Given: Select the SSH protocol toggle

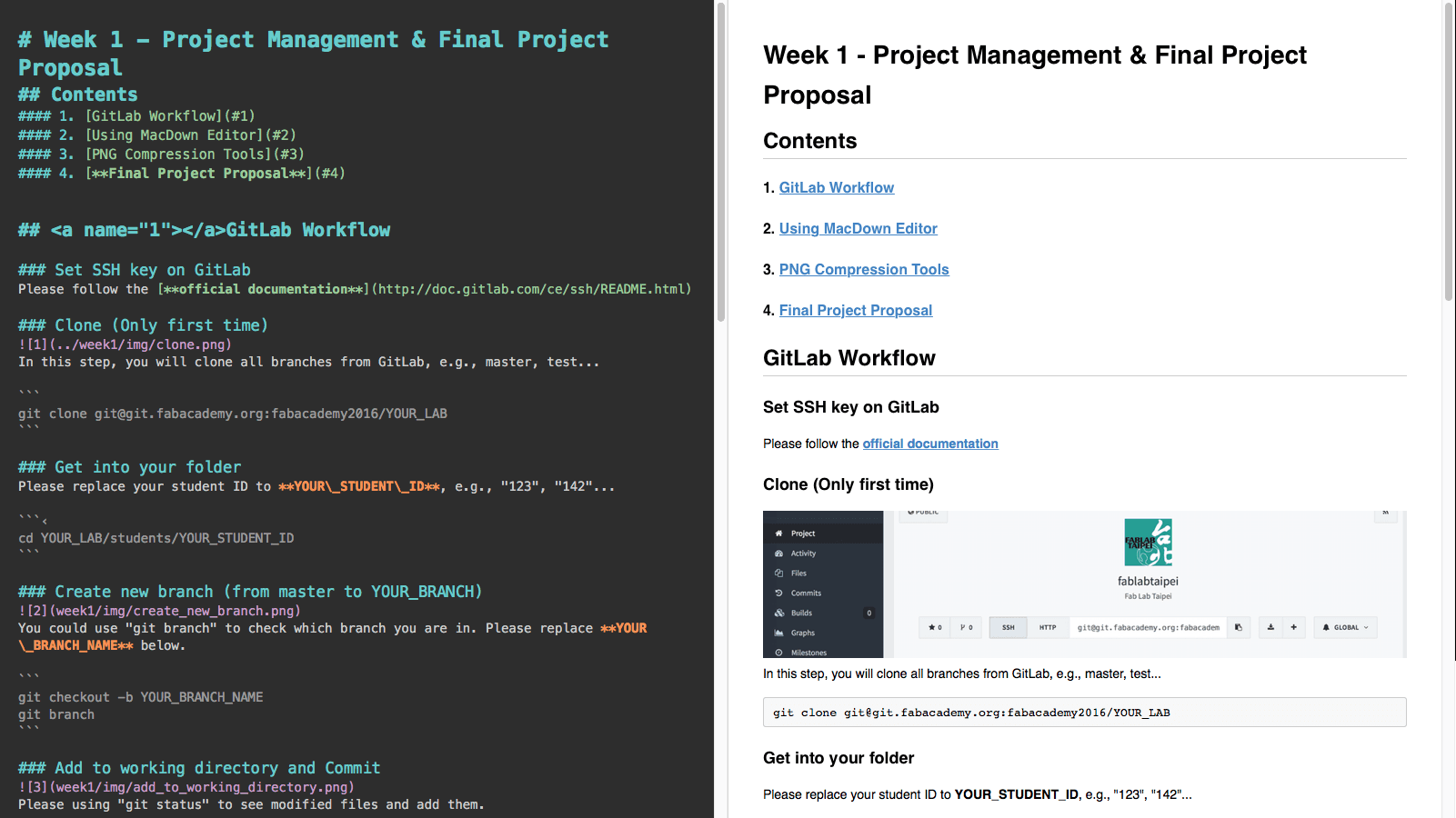Looking at the screenshot, I should click(x=1008, y=627).
